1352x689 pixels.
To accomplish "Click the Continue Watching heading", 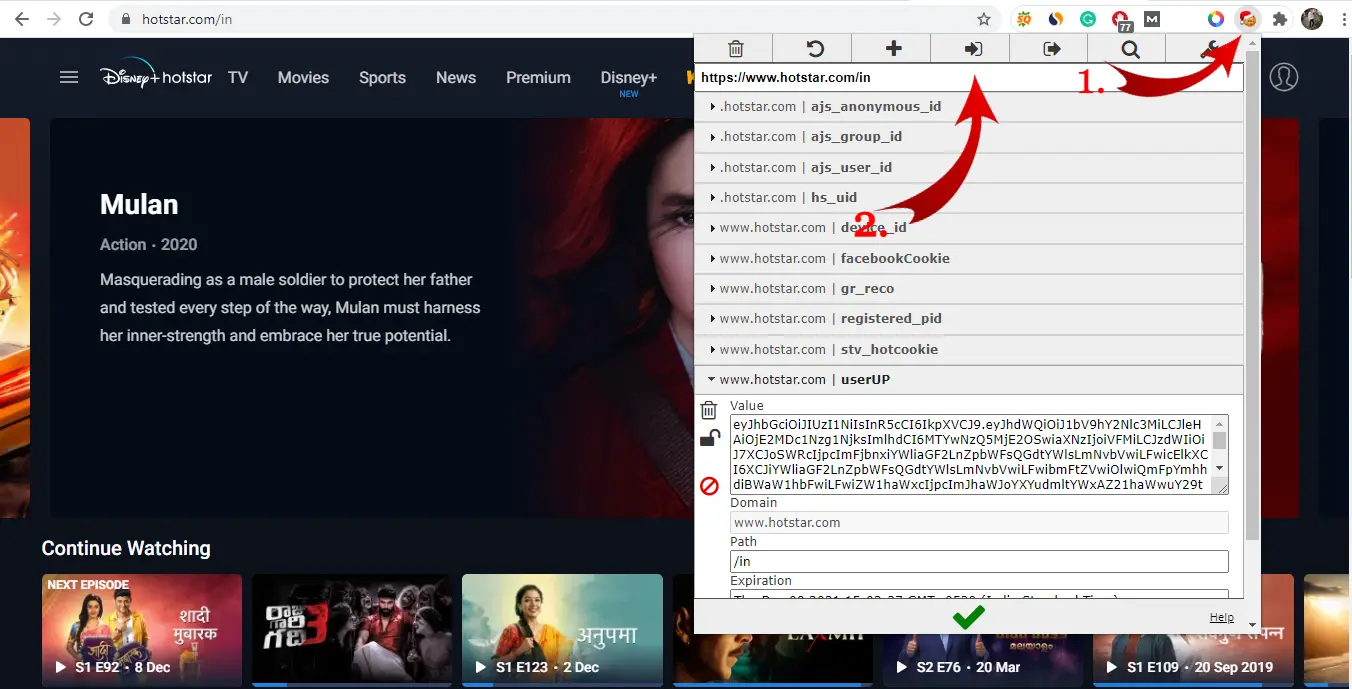I will [126, 548].
